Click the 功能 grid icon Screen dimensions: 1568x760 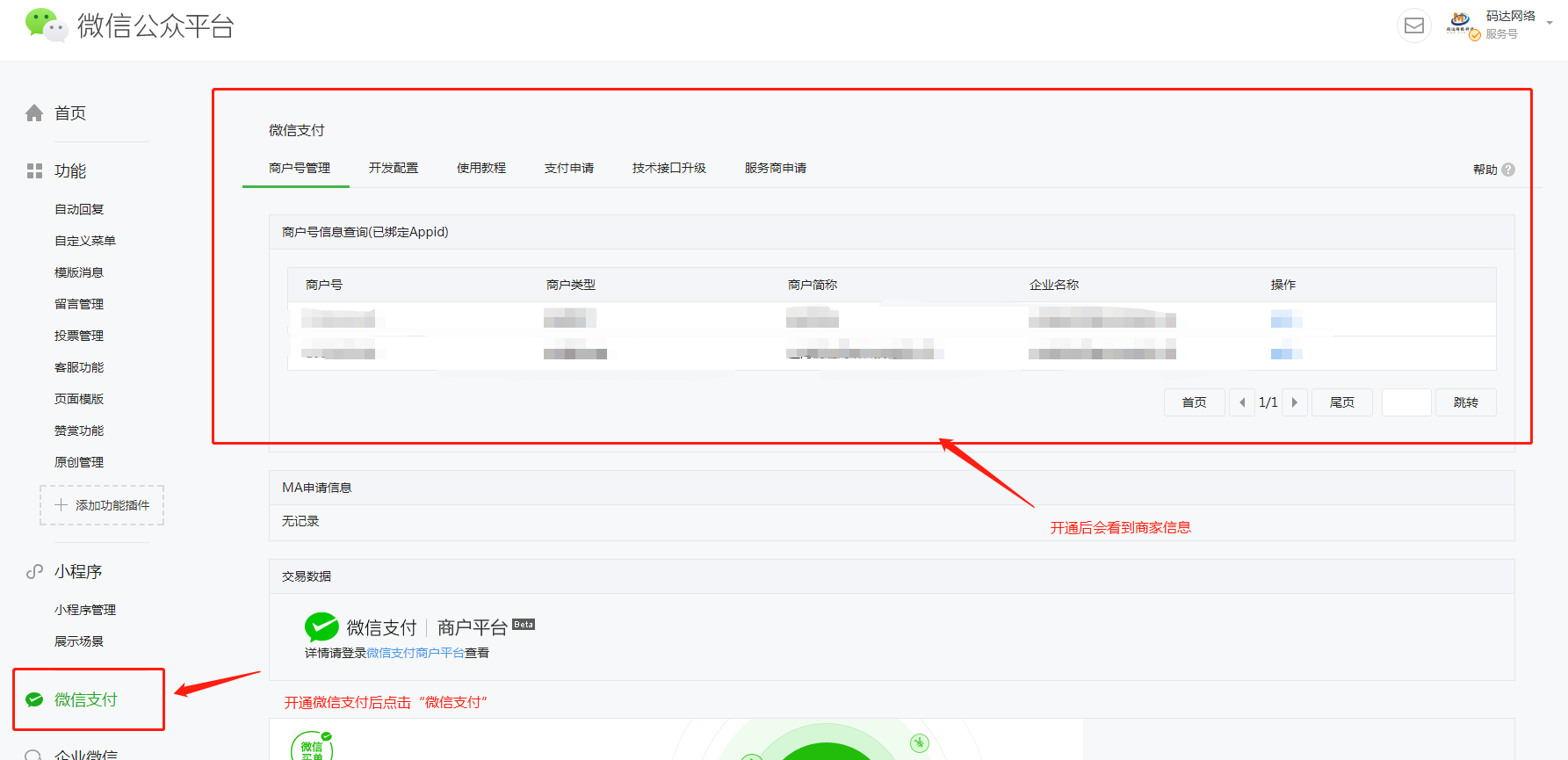pos(34,170)
